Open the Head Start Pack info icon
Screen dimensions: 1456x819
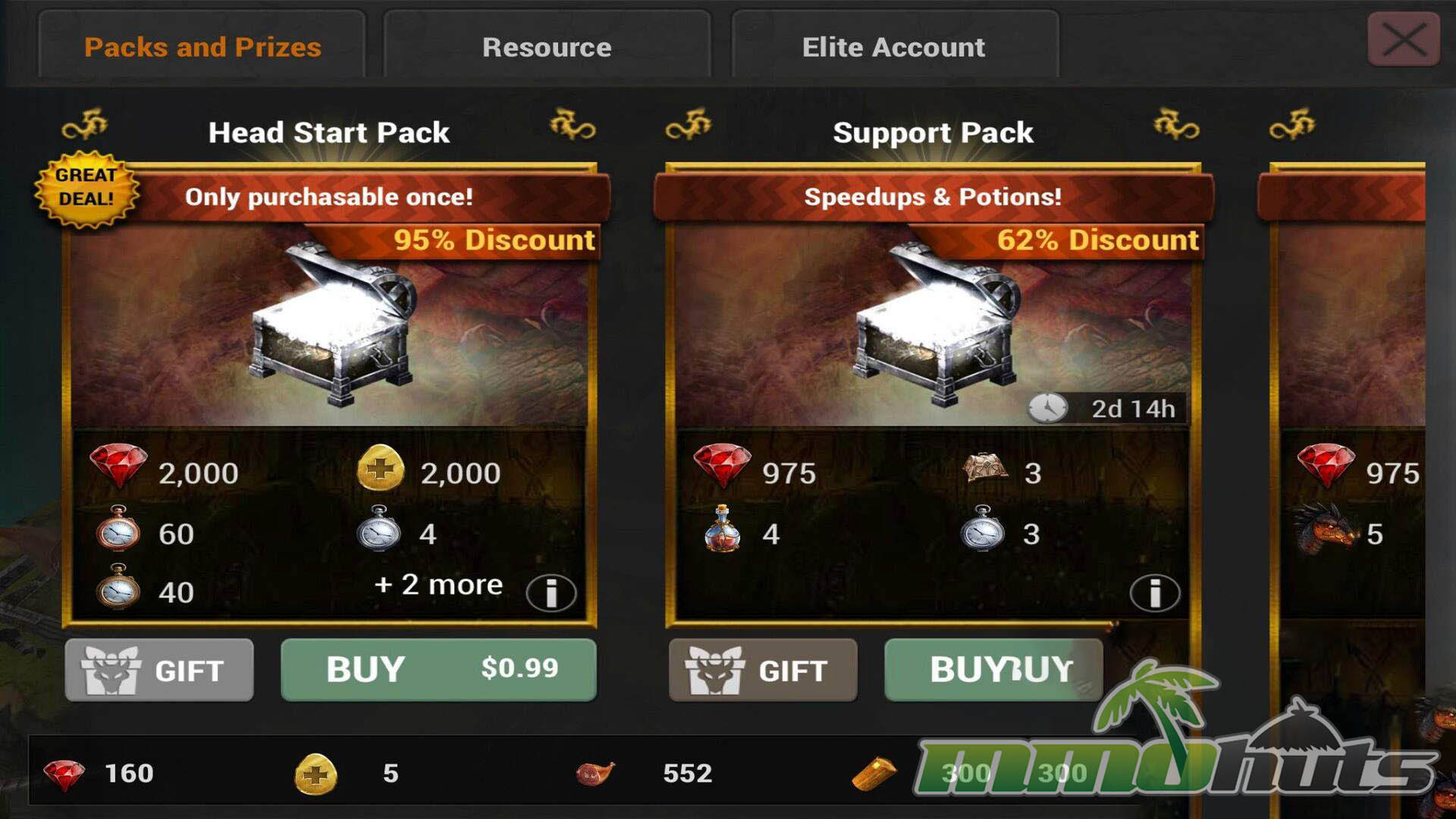coord(551,593)
